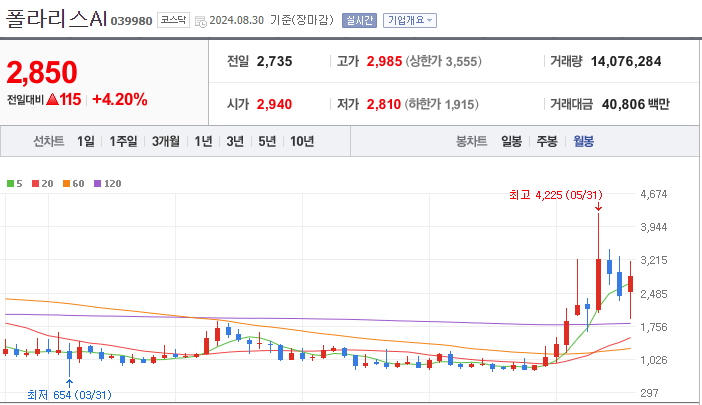Switch to the 주봉 candlestick chart
The width and height of the screenshot is (702, 405).
coord(547,141)
